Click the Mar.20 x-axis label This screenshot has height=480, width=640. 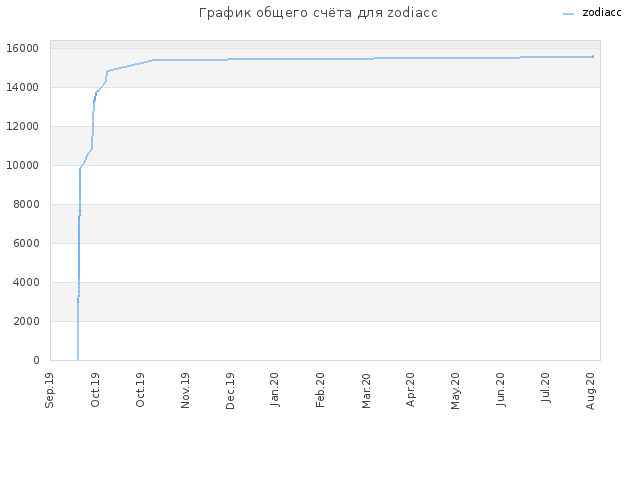[x=366, y=391]
